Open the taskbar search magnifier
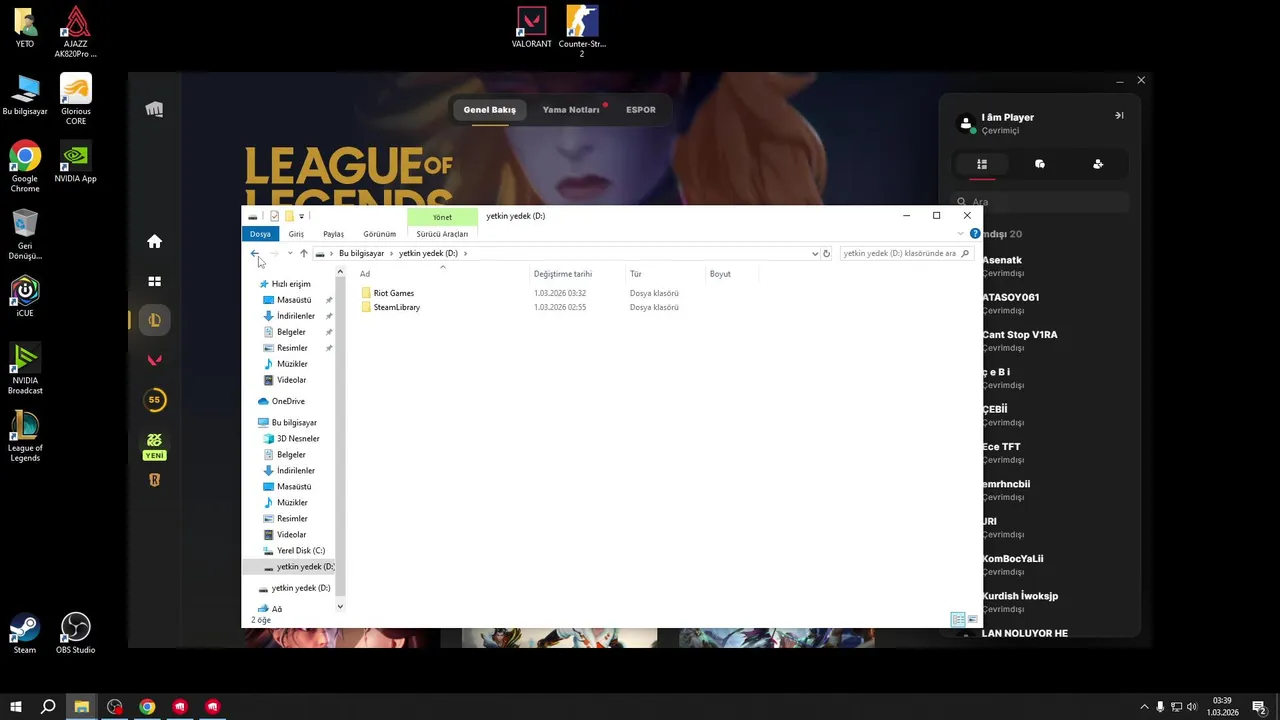This screenshot has height=720, width=1280. click(48, 707)
